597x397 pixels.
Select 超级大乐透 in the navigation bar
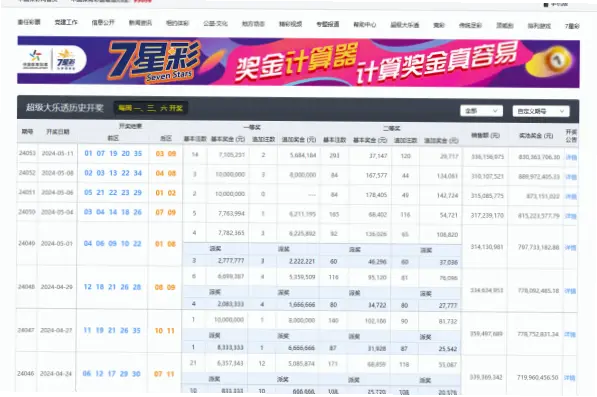pos(405,25)
